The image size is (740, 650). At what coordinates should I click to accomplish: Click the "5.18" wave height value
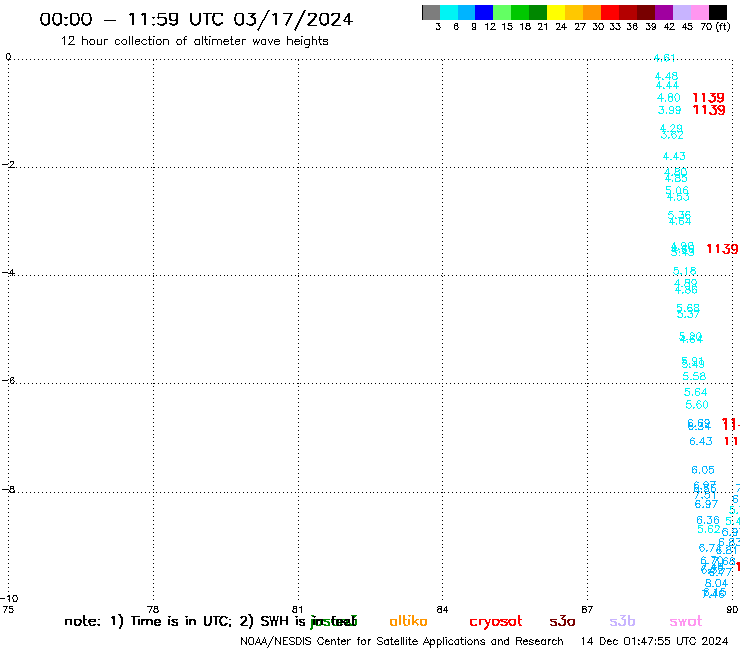(684, 271)
